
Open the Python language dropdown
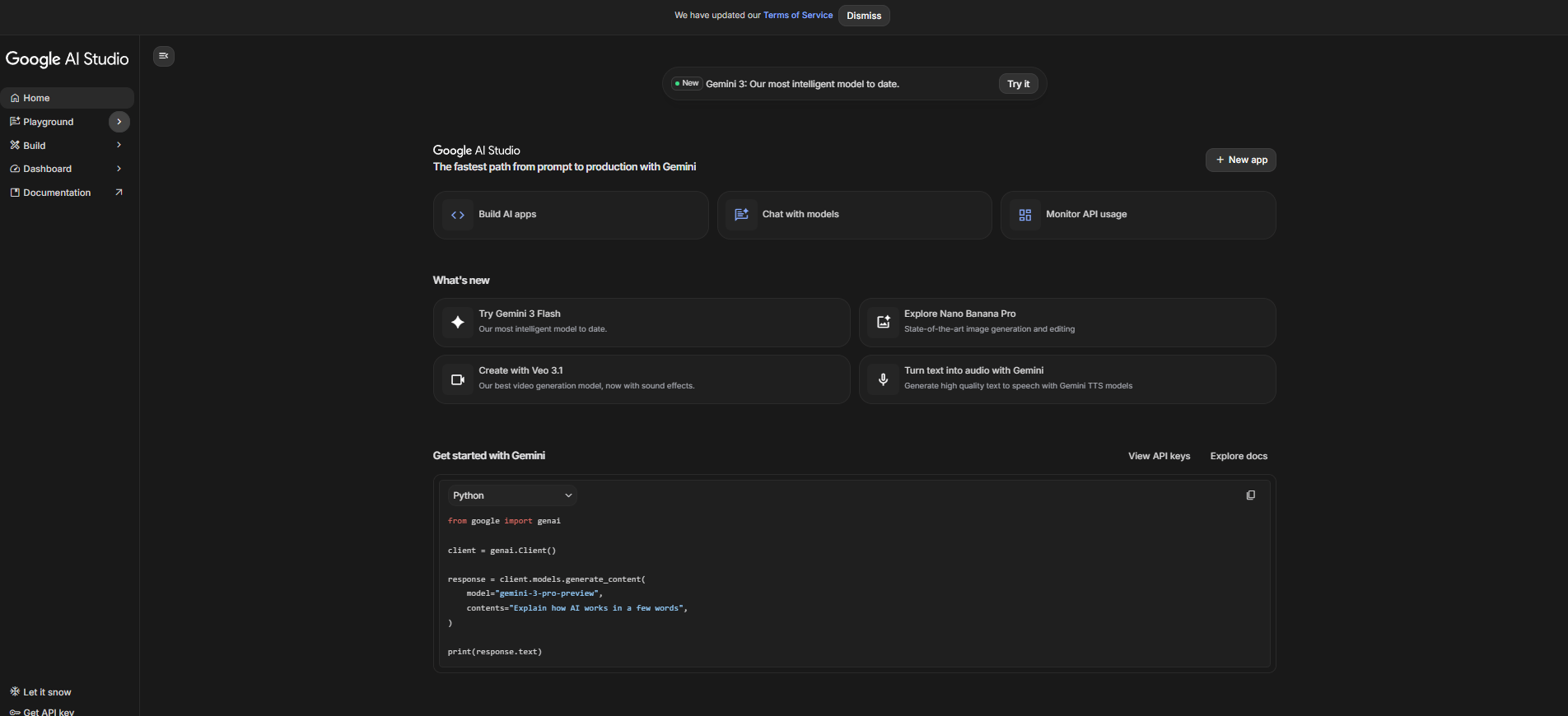tap(511, 495)
